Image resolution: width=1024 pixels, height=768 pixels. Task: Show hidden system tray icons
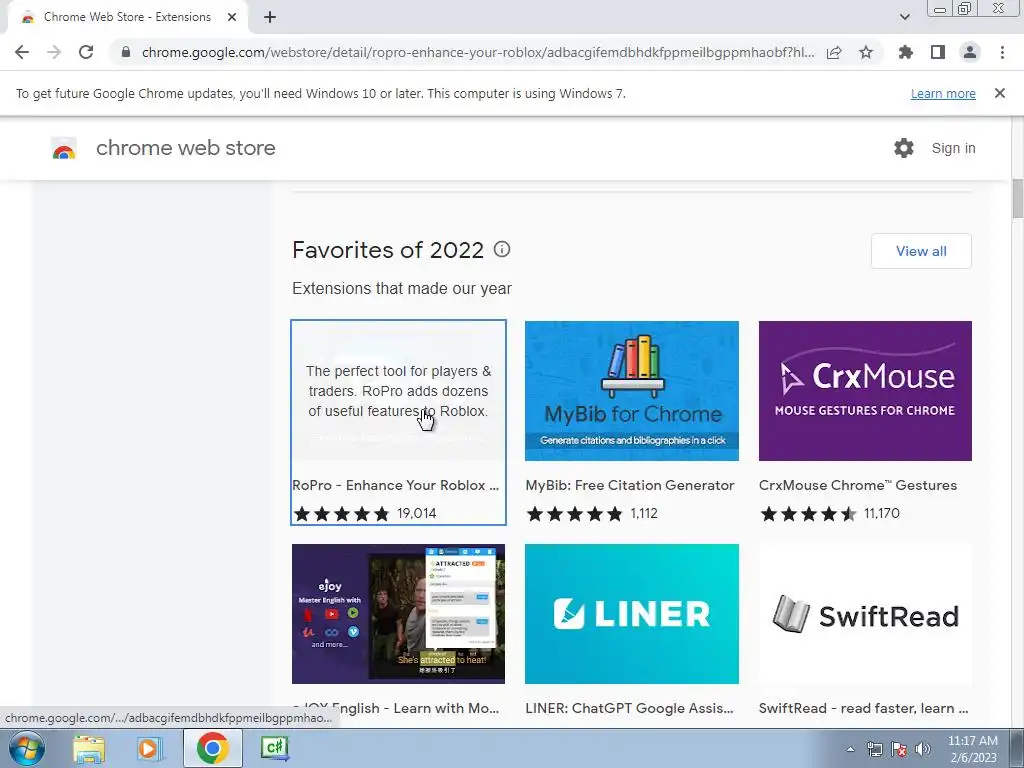(x=850, y=749)
